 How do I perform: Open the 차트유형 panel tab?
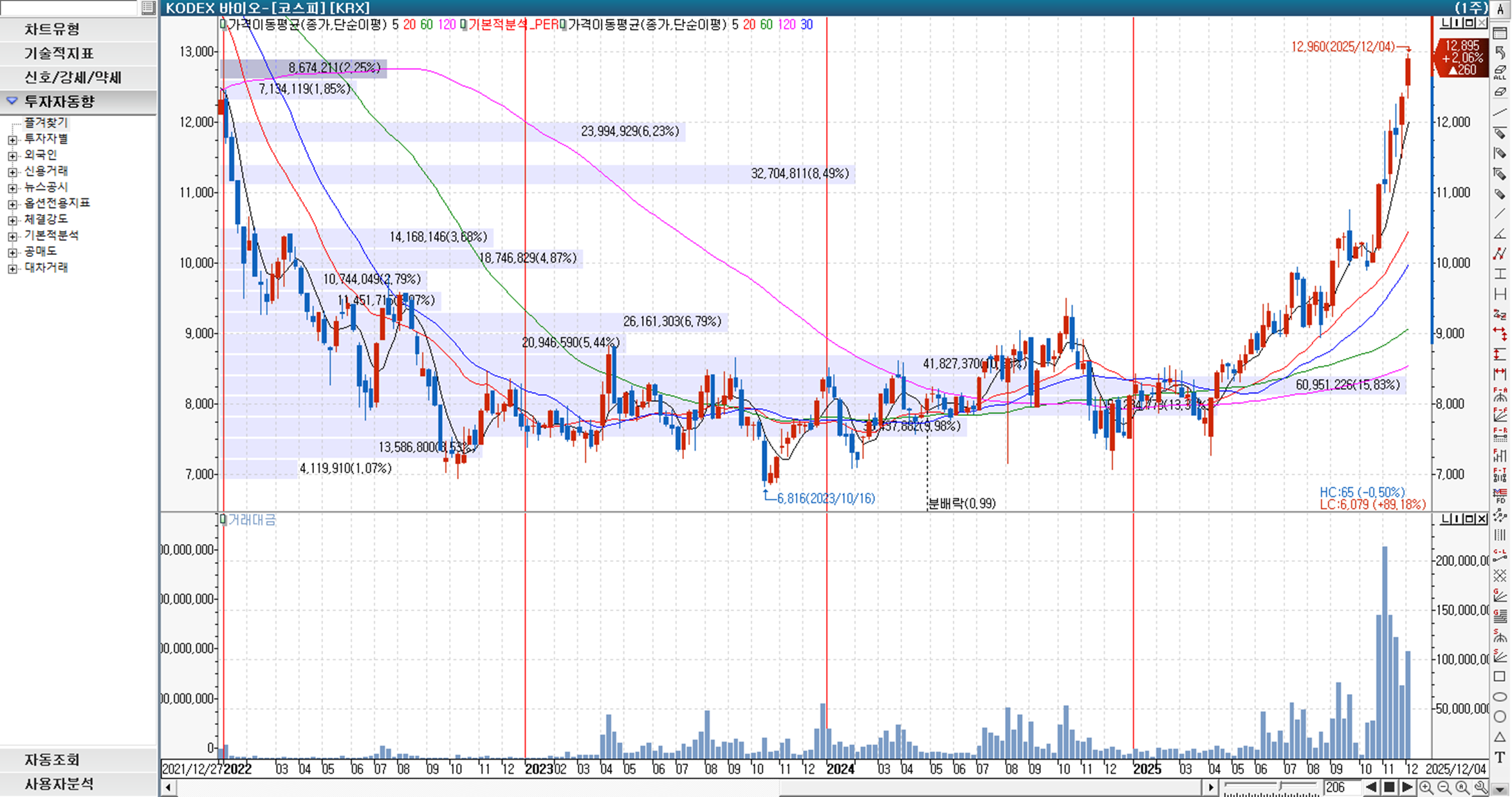[x=53, y=29]
